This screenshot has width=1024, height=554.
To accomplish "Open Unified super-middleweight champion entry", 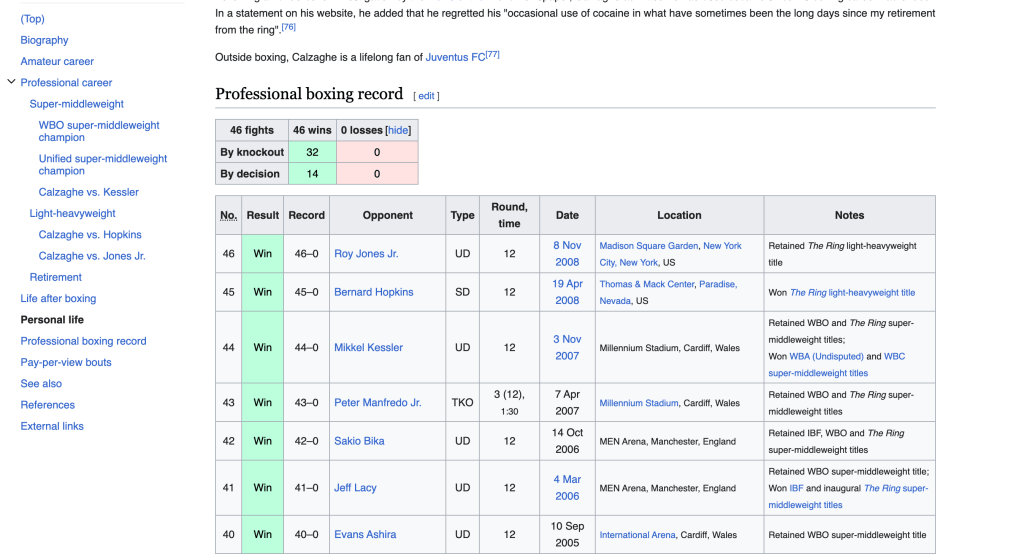I will coord(103,165).
